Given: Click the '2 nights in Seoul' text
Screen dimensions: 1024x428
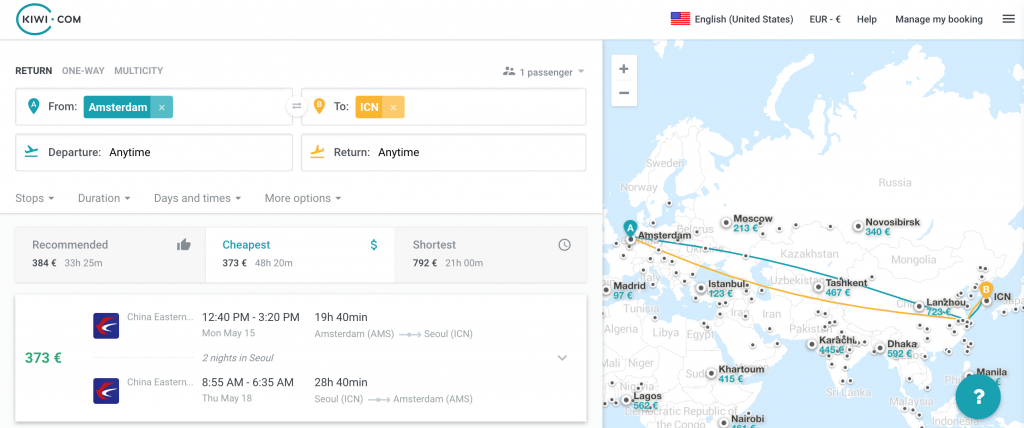Looking at the screenshot, I should (238, 358).
